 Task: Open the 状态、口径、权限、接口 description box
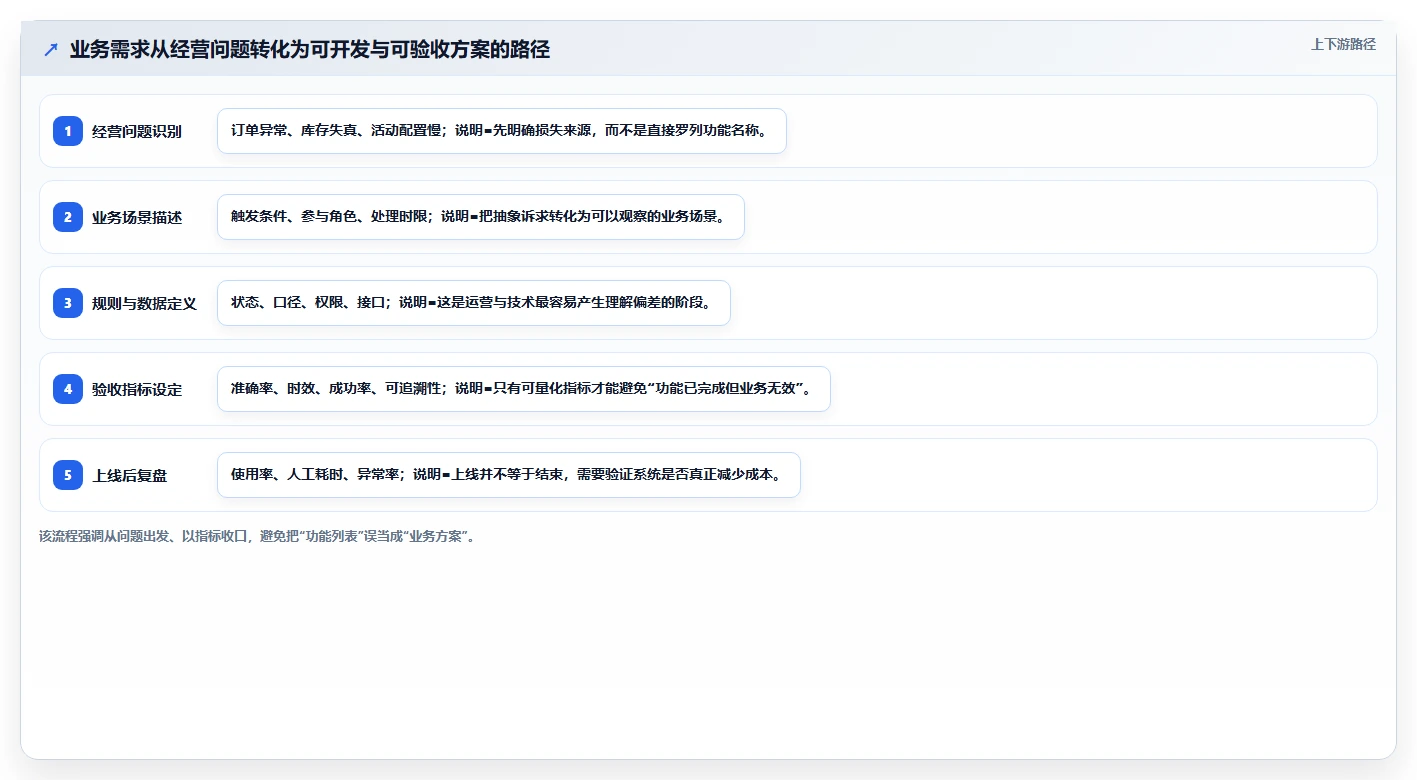pyautogui.click(x=474, y=303)
